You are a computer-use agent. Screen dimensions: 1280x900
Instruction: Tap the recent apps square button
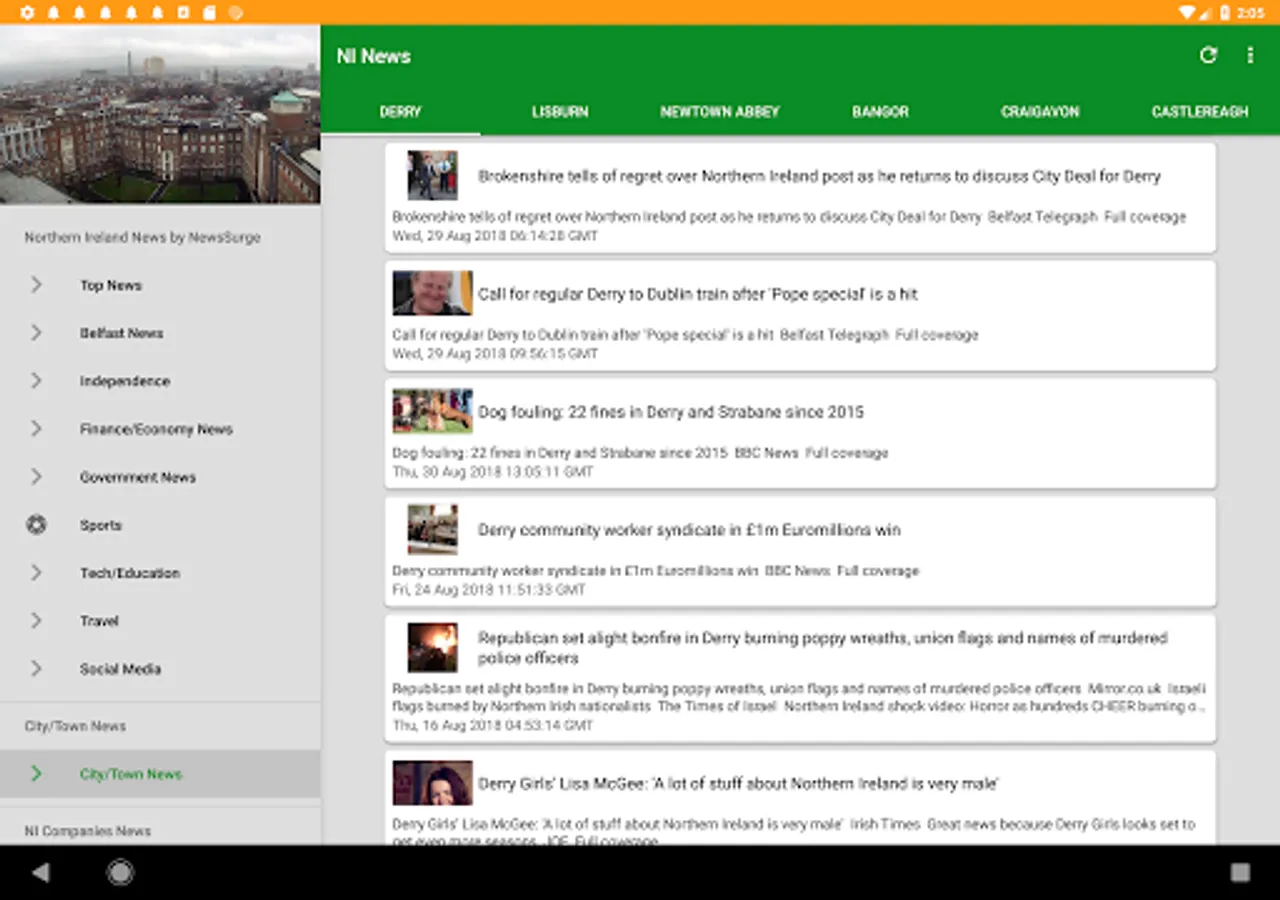(1240, 872)
